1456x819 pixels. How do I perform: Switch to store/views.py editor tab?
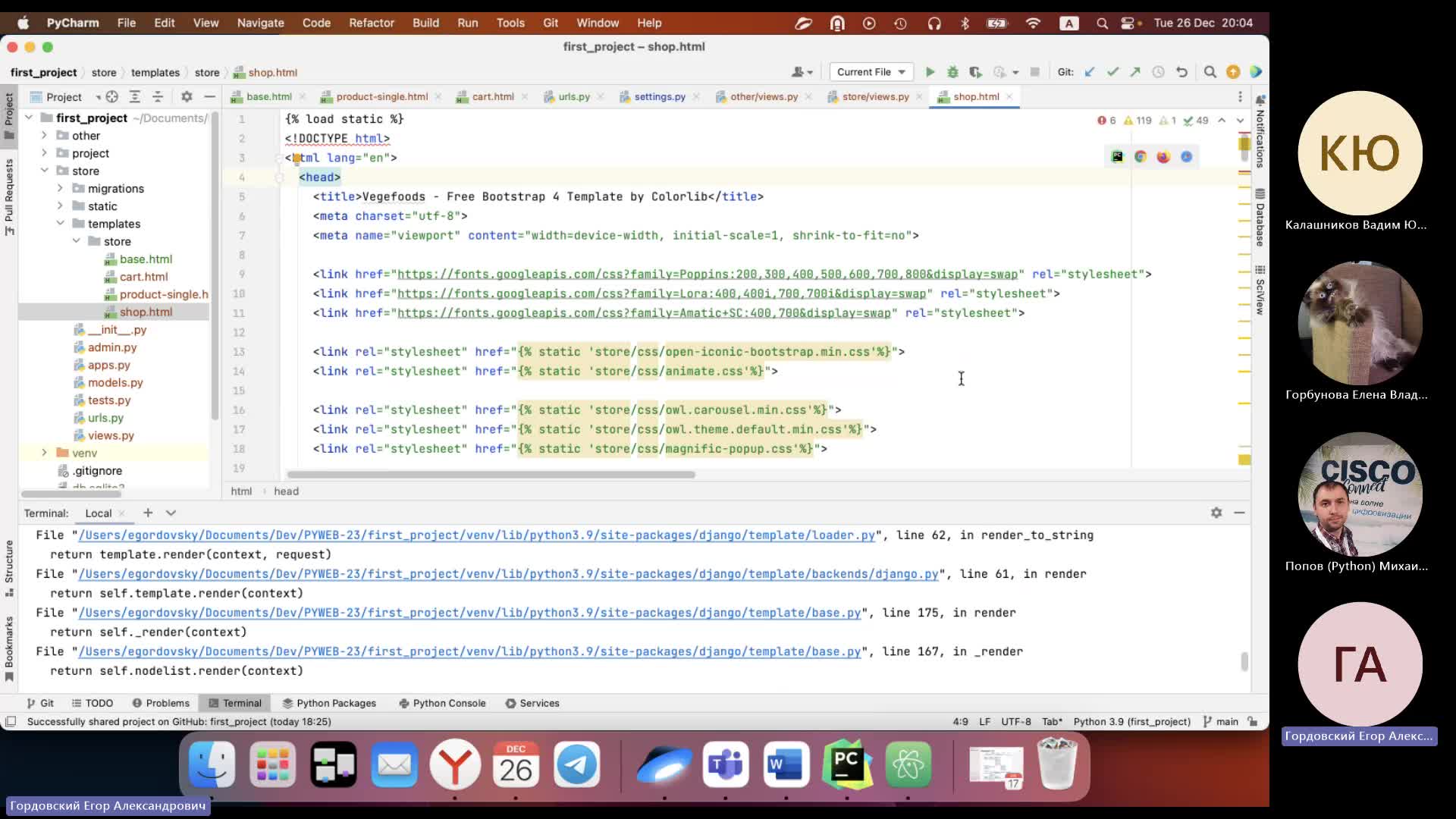[x=875, y=96]
